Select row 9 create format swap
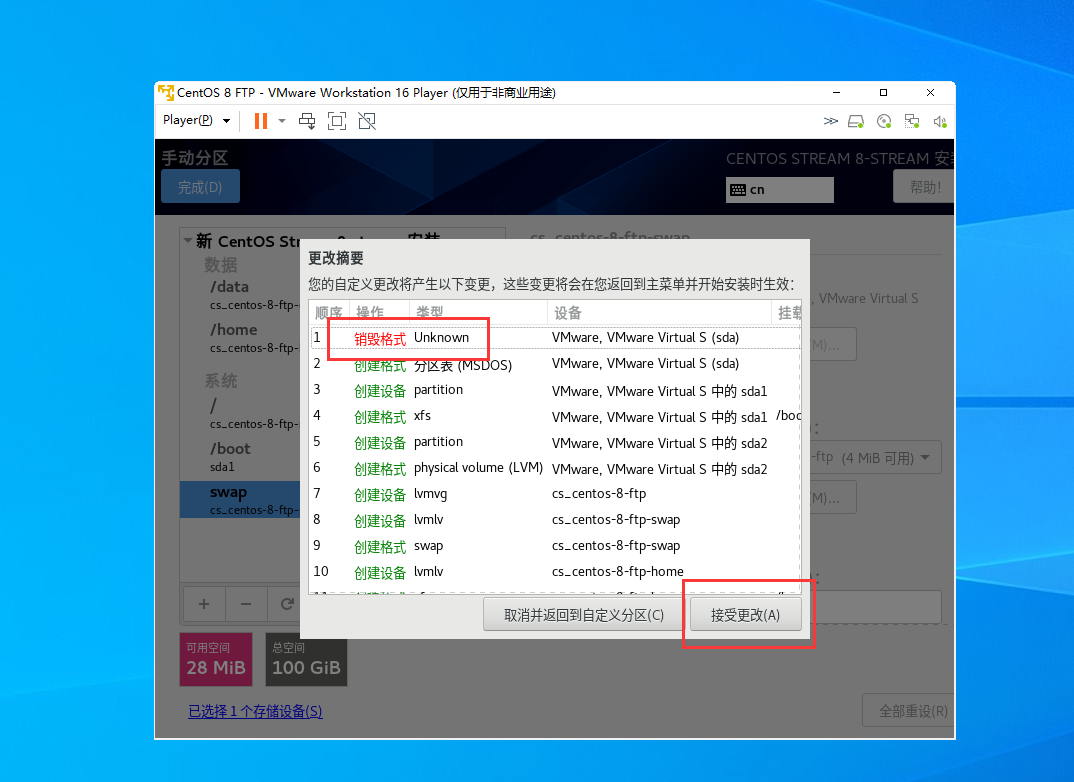This screenshot has width=1074, height=782. pyautogui.click(x=555, y=546)
